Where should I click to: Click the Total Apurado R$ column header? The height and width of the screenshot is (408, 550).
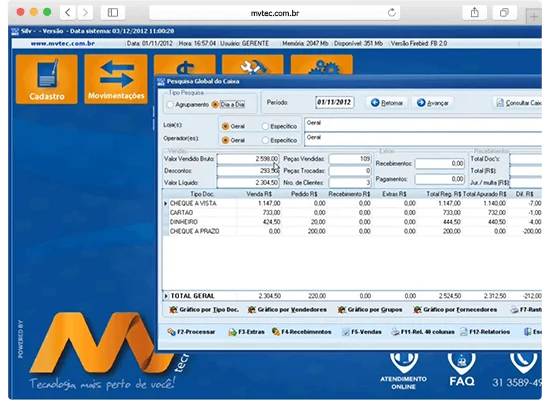pyautogui.click(x=484, y=194)
